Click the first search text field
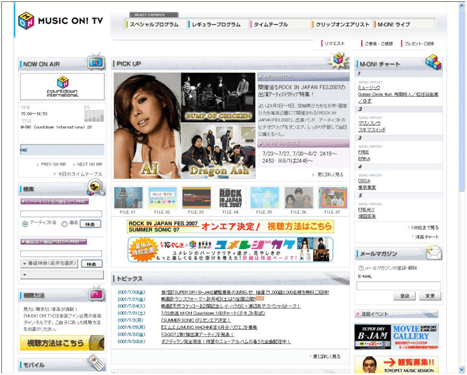This screenshot has height=375, width=467. coord(61,214)
